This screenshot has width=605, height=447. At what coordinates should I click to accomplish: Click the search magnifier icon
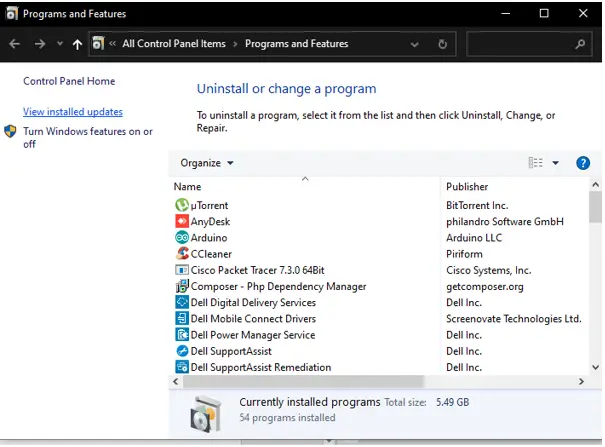(x=580, y=44)
